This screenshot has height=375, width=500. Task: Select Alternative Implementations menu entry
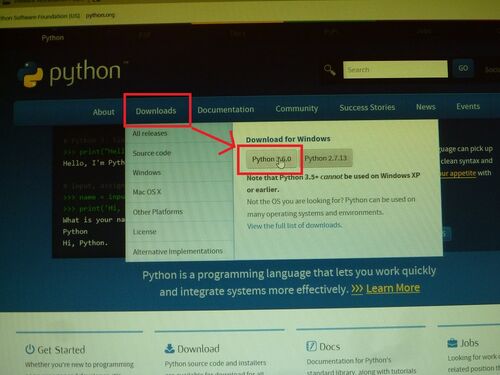click(x=178, y=251)
